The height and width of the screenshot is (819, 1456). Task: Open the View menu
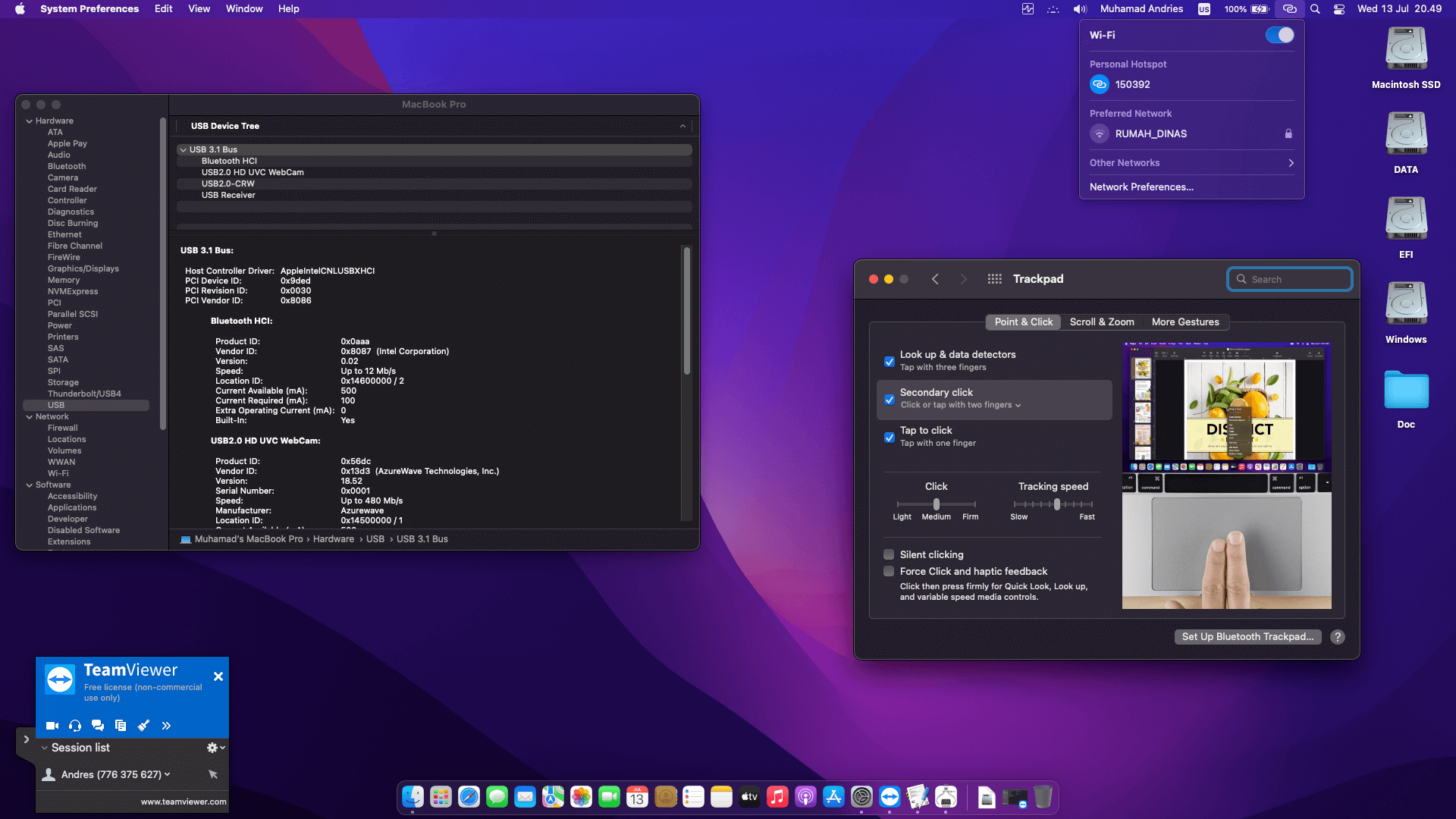[x=199, y=9]
